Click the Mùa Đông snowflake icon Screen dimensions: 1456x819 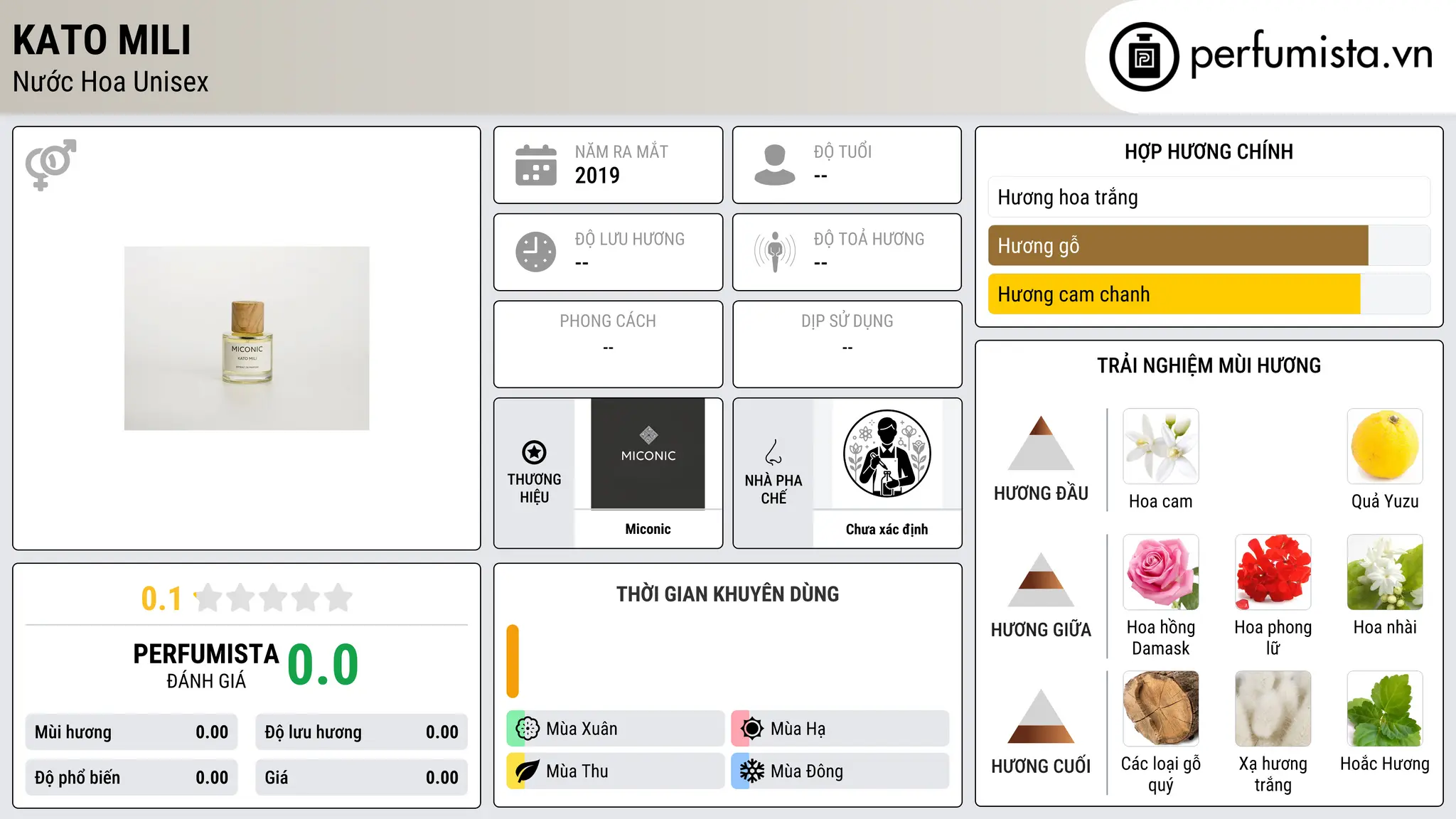pos(752,771)
